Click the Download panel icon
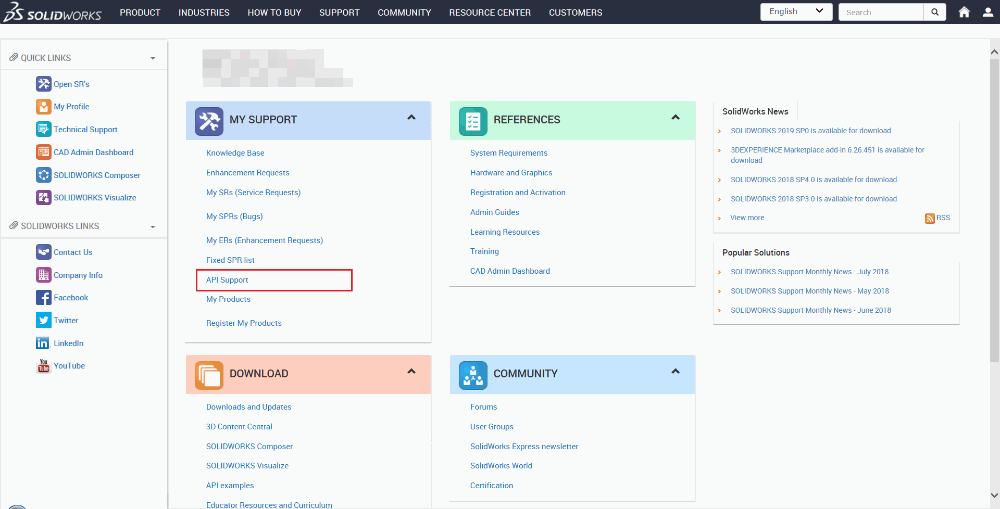 (209, 376)
